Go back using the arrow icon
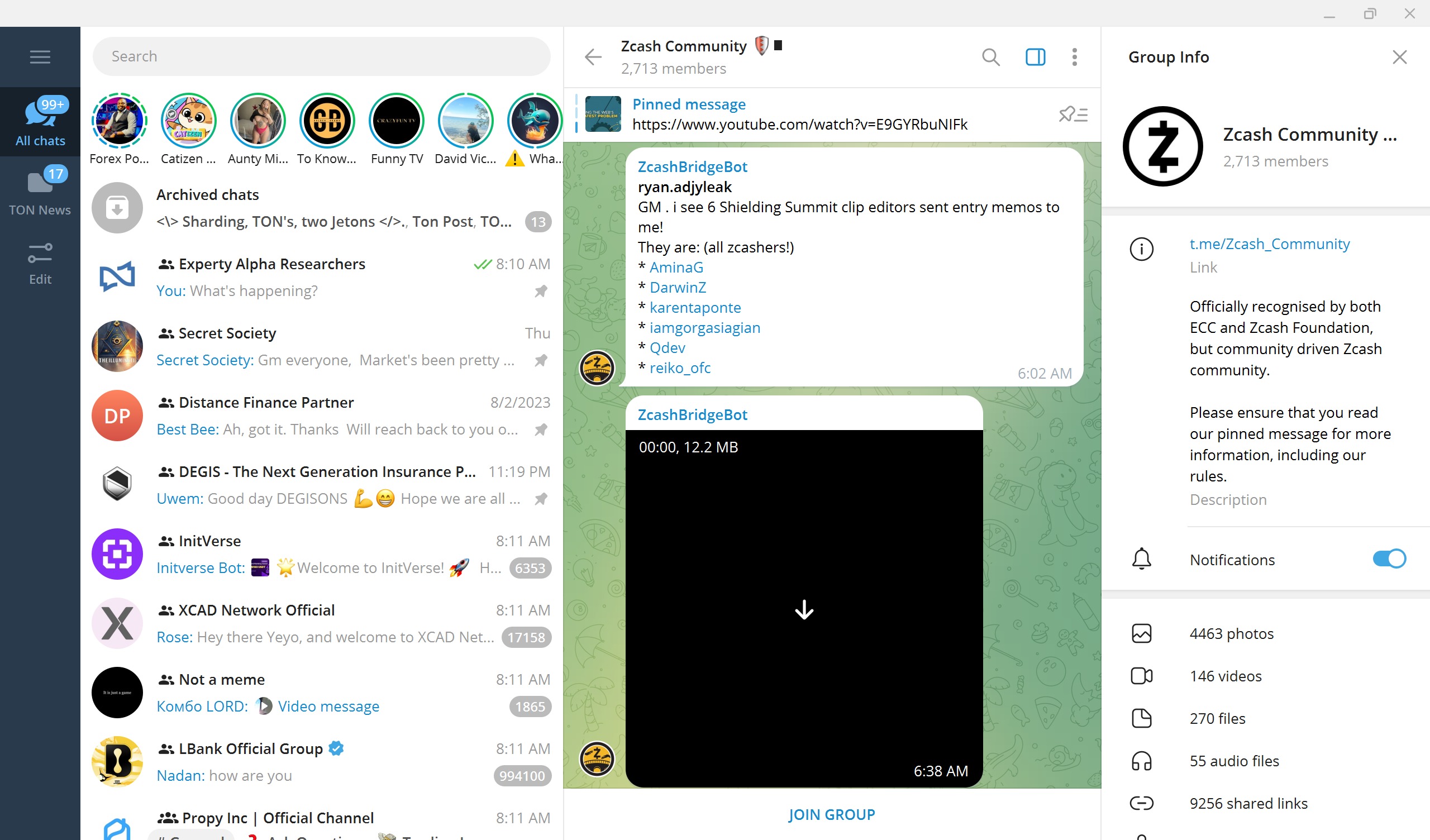Image resolution: width=1430 pixels, height=840 pixels. (593, 57)
